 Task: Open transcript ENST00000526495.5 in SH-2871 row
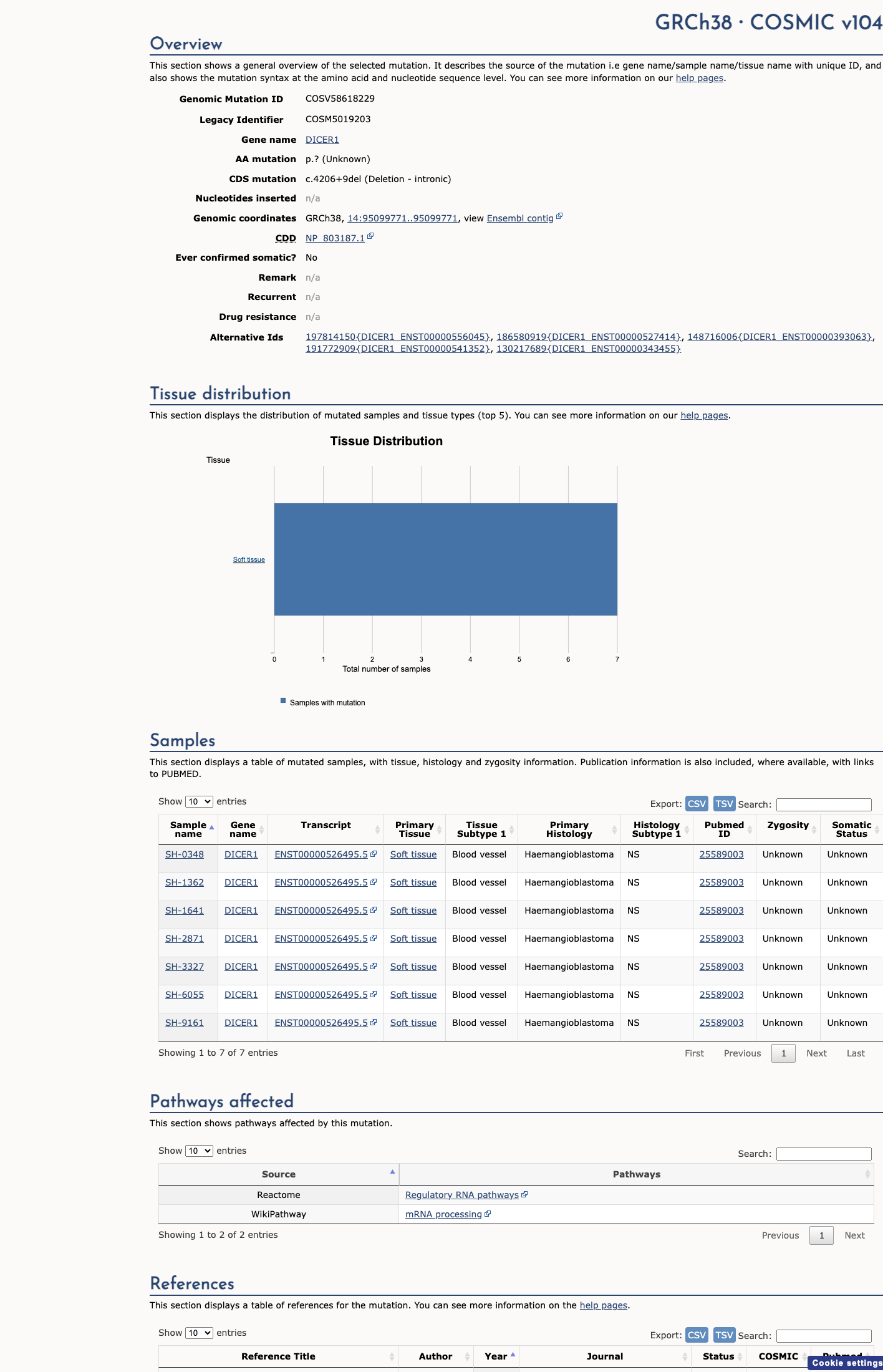coord(321,939)
